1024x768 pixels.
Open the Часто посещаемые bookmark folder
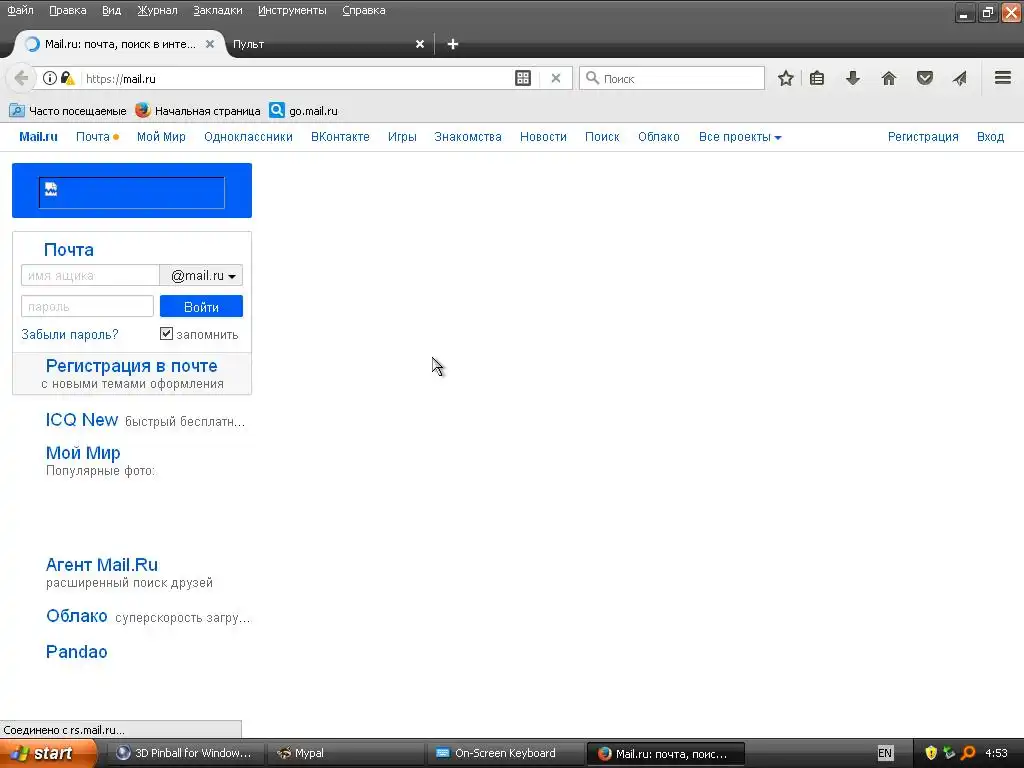click(x=67, y=111)
